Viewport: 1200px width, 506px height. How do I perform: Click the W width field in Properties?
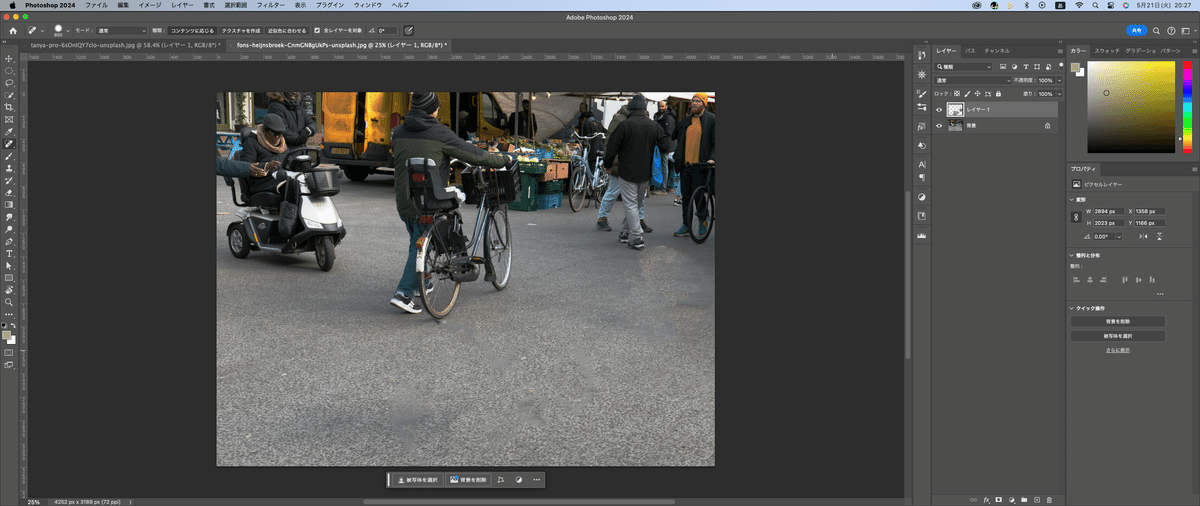(x=1108, y=212)
